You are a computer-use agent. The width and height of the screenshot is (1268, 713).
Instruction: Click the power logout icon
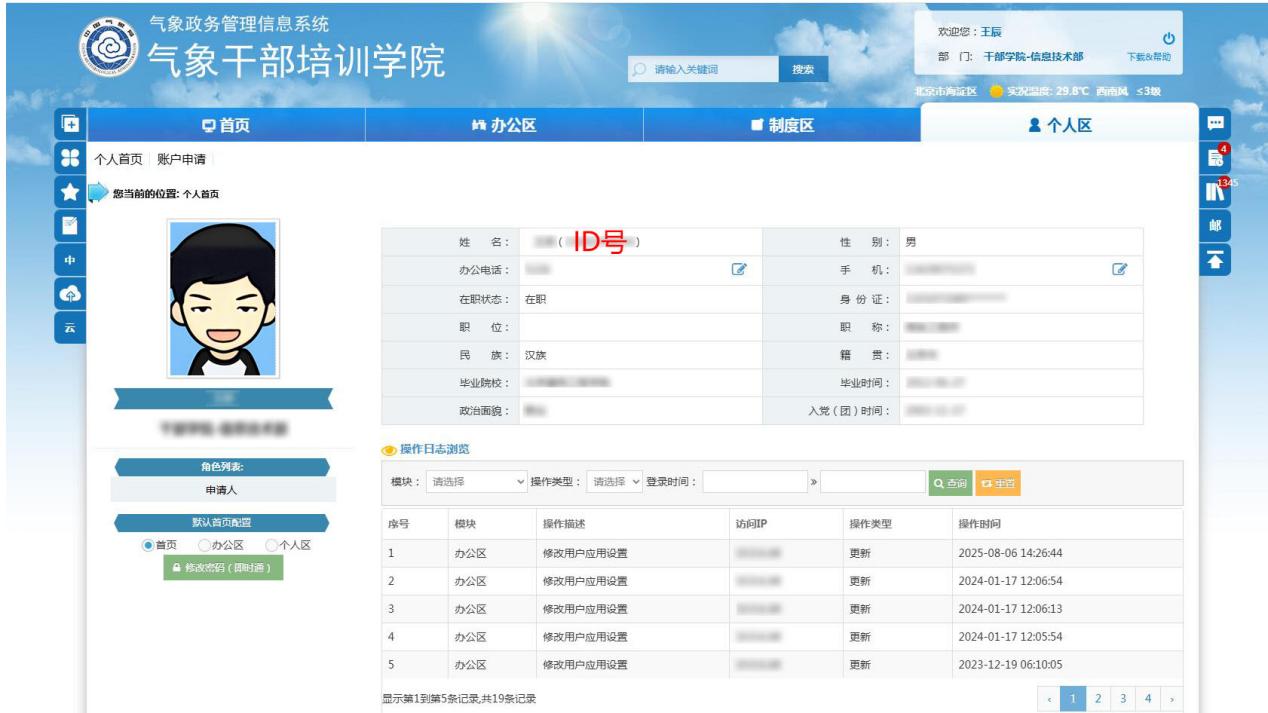tap(1168, 39)
